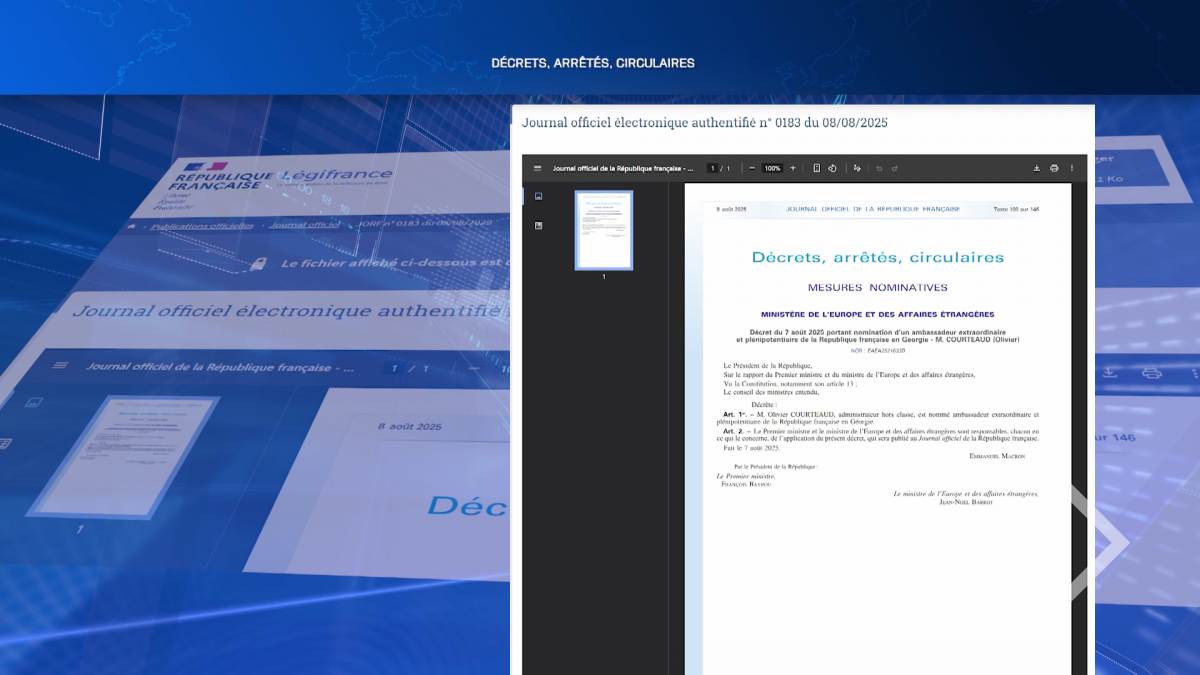Click the zoom in plus button
Viewport: 1200px width, 675px height.
pyautogui.click(x=793, y=168)
